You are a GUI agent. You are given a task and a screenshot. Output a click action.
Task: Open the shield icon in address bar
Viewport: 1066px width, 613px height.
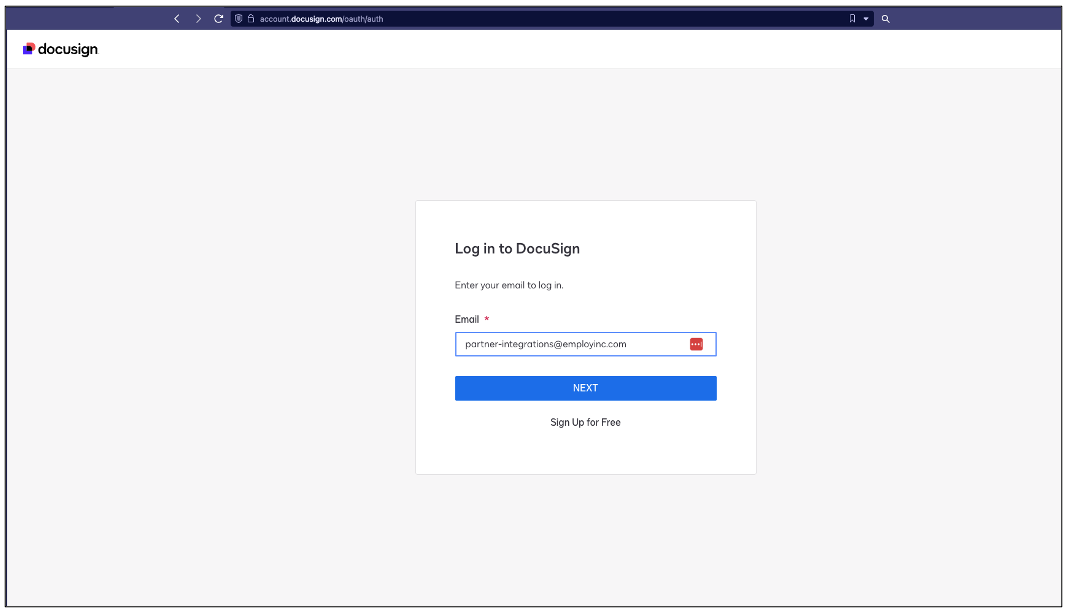[x=239, y=19]
